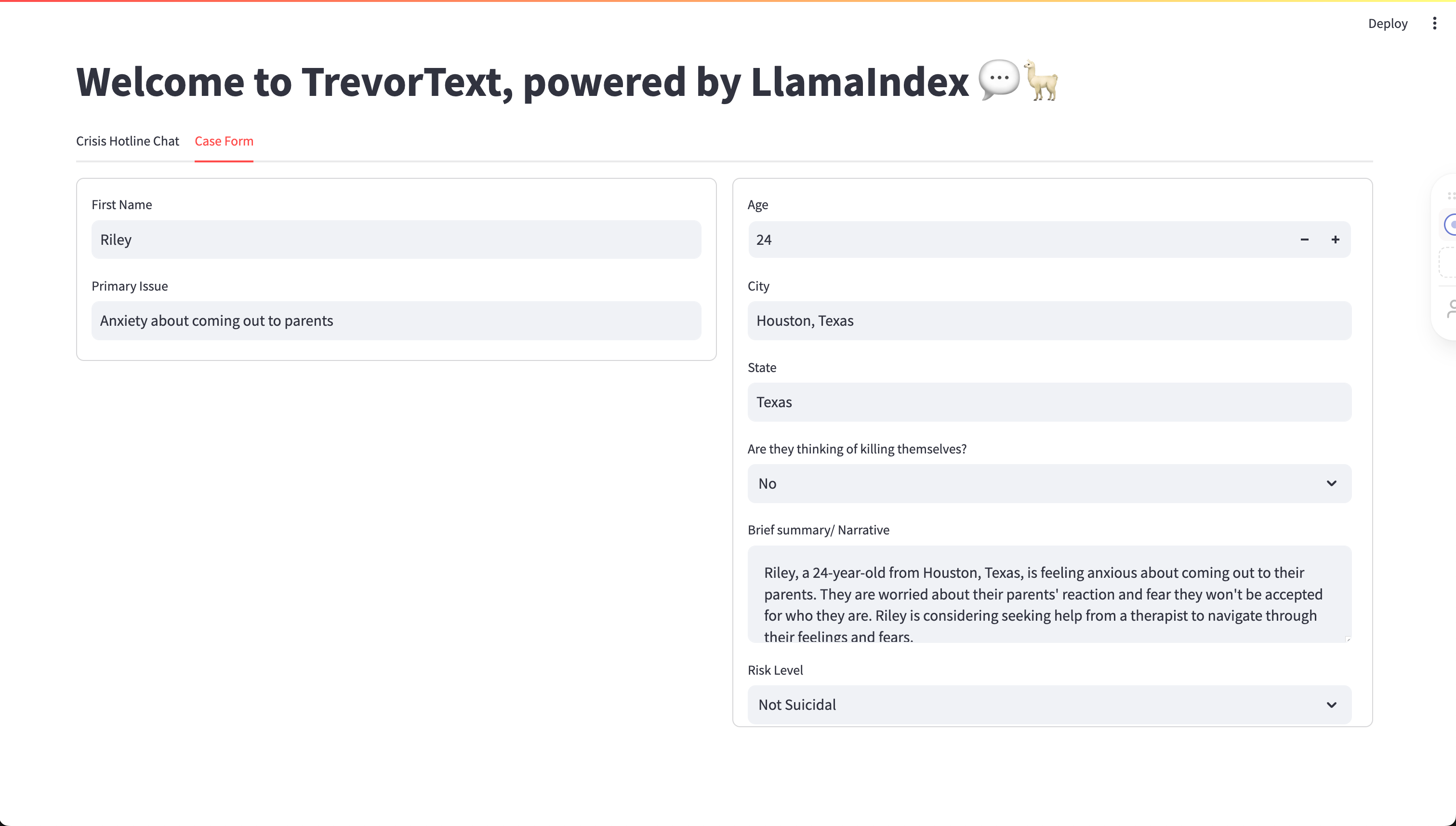Click the chevron on Risk Level dropdown
1456x826 pixels.
(1331, 705)
